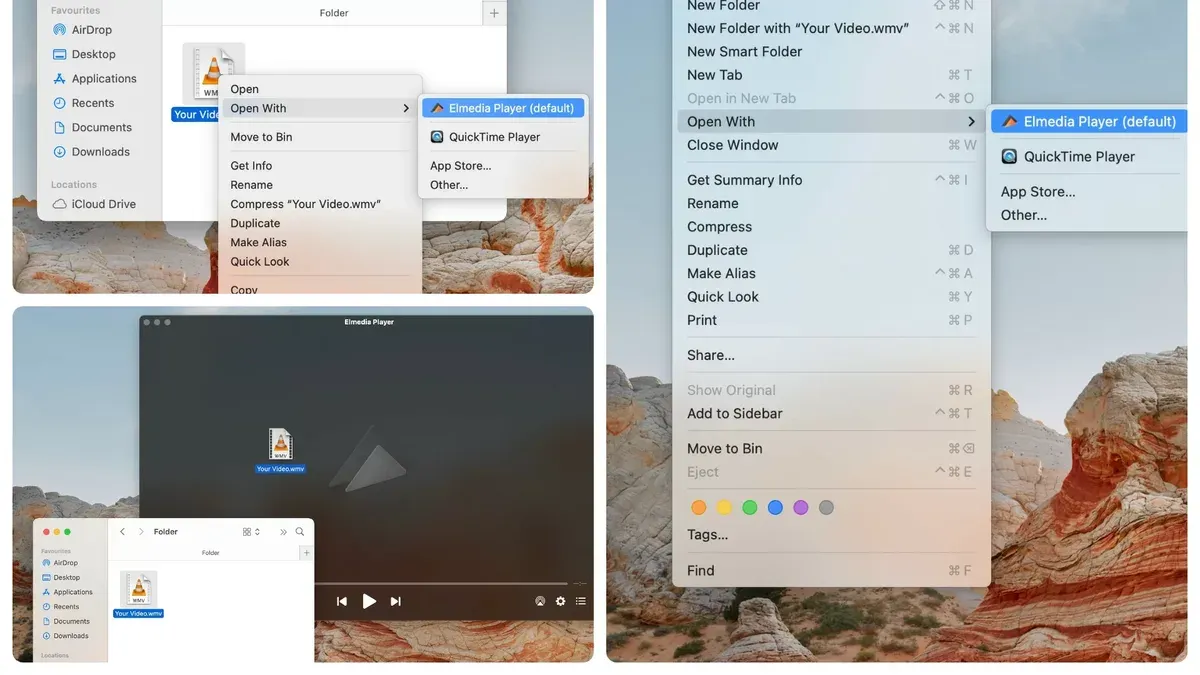Open Downloads in the top-left Finder sidebar
The height and width of the screenshot is (675, 1200).
click(91, 152)
